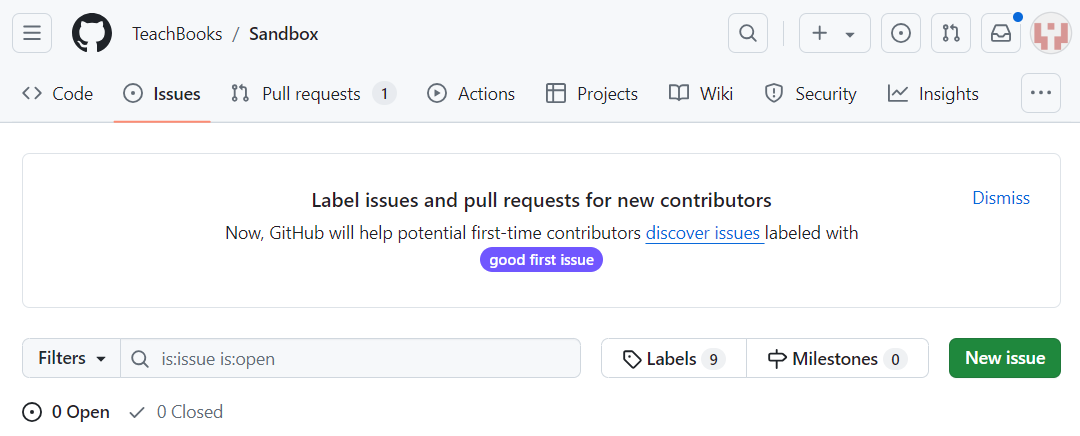Click the green New issue button
The image size is (1080, 436).
pos(1005,358)
